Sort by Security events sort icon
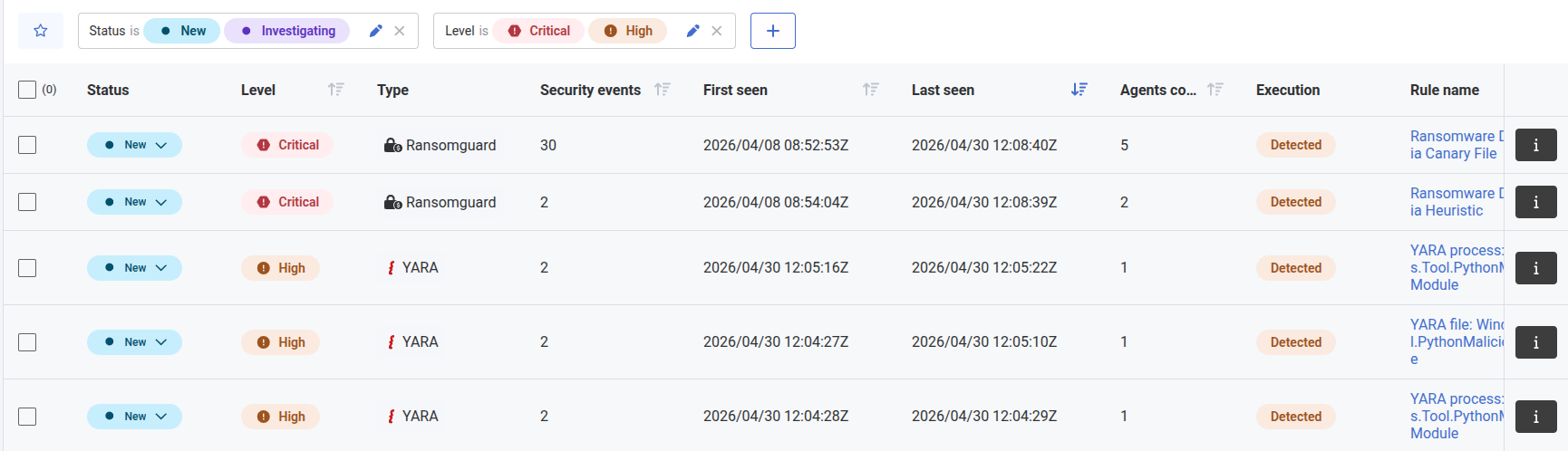Screen dimensions: 1568x451 [x=663, y=90]
